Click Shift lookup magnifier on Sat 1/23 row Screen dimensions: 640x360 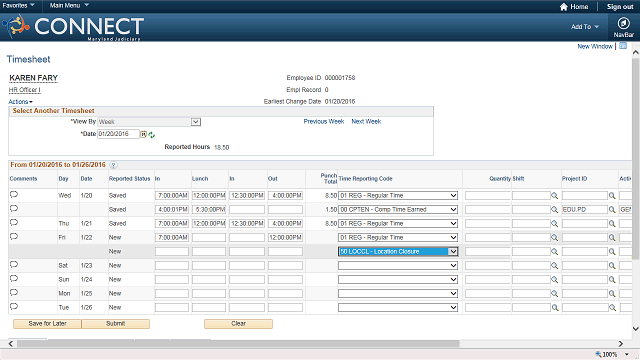coord(554,266)
